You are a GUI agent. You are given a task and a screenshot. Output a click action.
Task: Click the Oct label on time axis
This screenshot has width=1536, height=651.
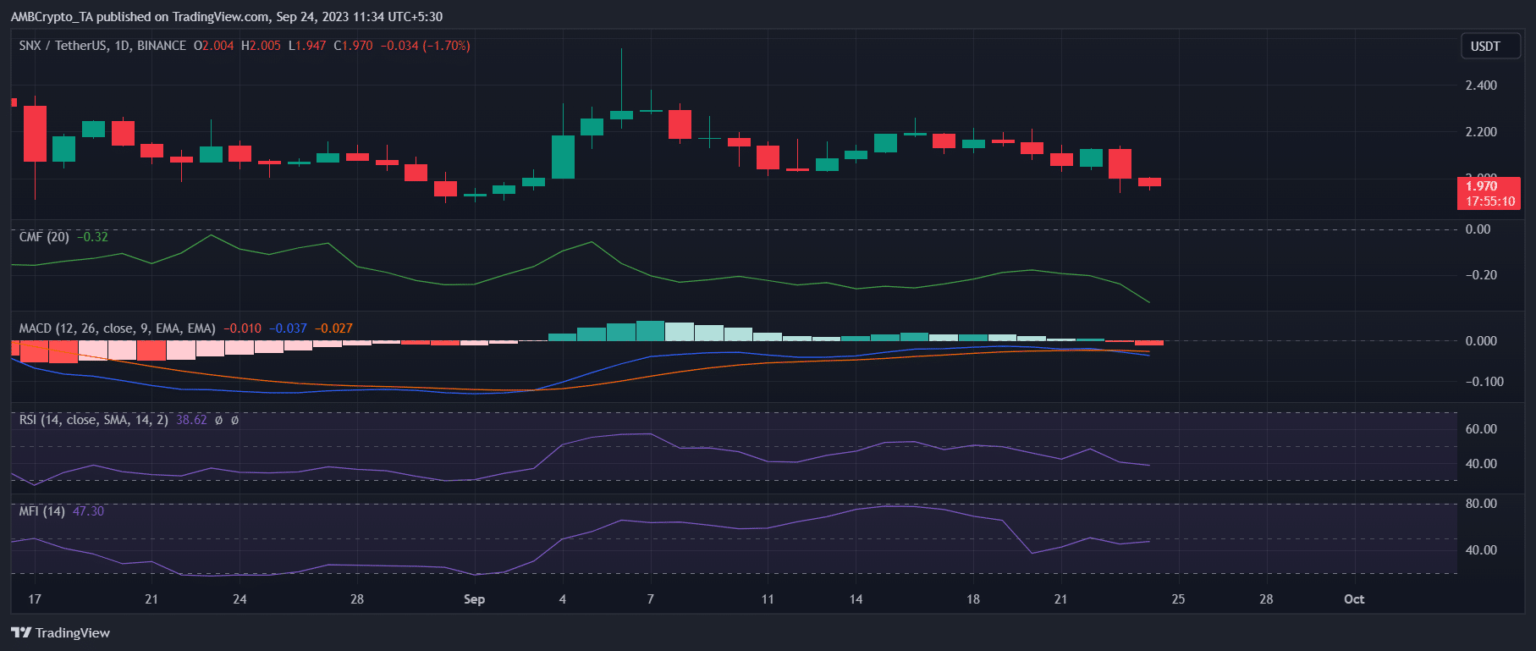pyautogui.click(x=1354, y=599)
